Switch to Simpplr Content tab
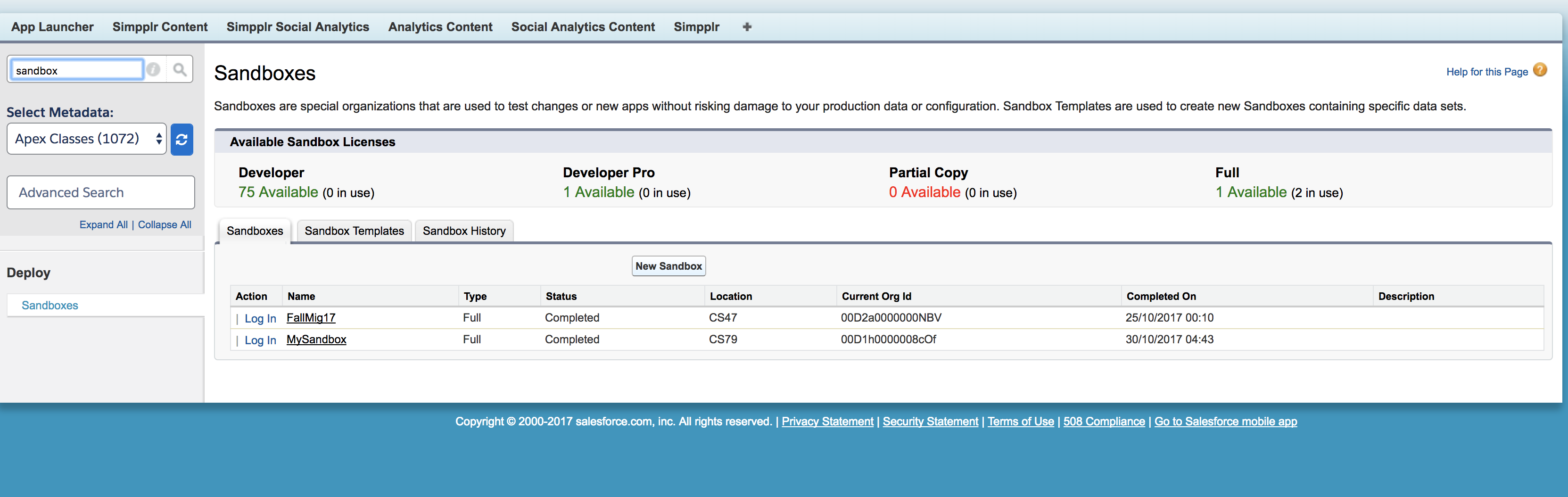Viewport: 1568px width, 497px height. pyautogui.click(x=160, y=27)
